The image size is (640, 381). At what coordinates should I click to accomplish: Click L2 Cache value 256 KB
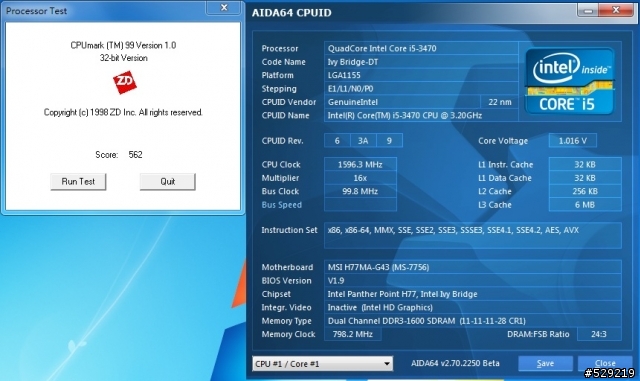point(585,192)
